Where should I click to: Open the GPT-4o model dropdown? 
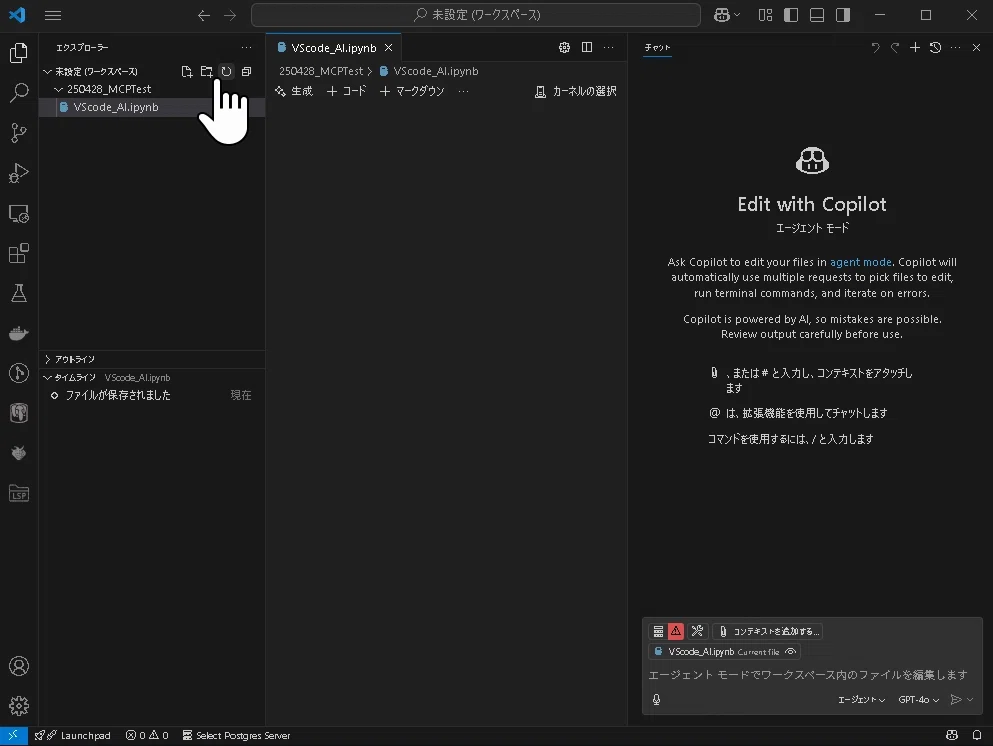(x=918, y=700)
